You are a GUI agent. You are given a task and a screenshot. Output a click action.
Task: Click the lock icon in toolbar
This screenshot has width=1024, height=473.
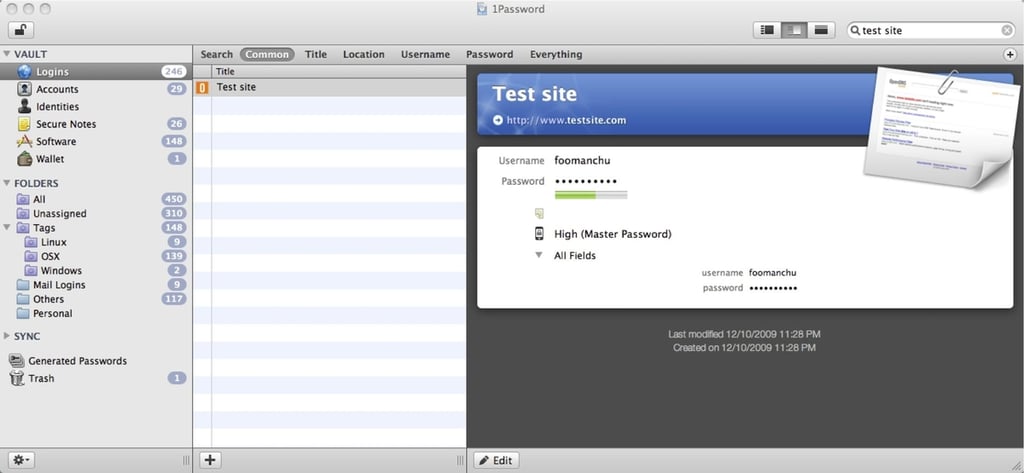pyautogui.click(x=21, y=30)
